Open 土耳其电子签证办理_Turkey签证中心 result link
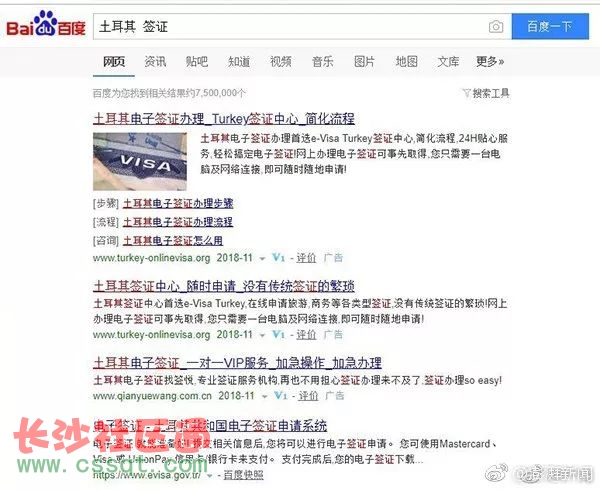The image size is (600, 490). 224,119
